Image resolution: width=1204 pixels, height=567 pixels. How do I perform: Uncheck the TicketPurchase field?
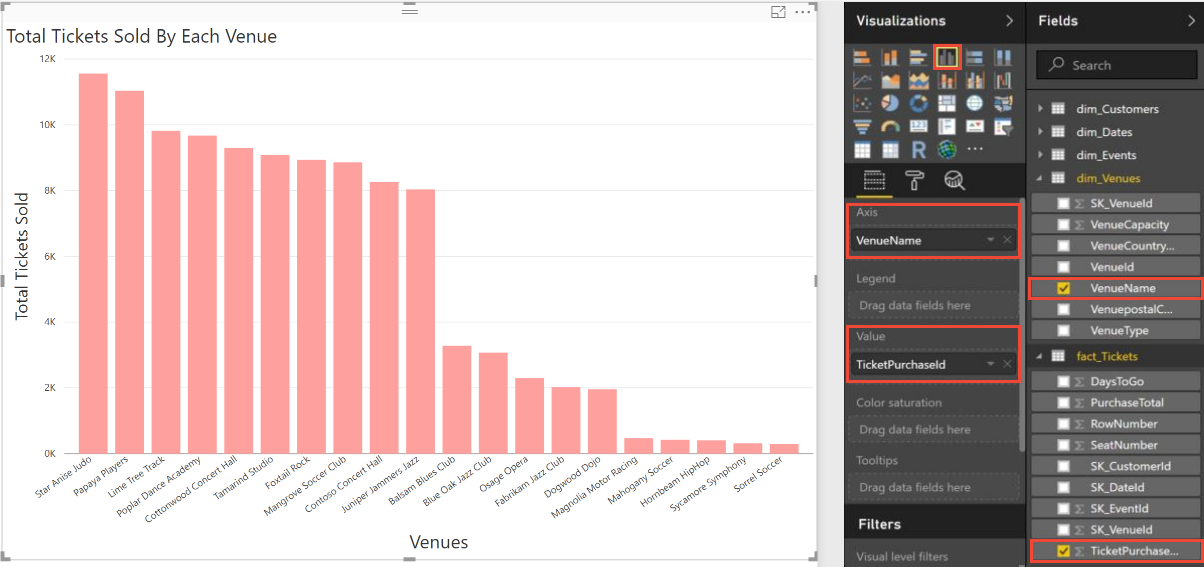pyautogui.click(x=1063, y=551)
